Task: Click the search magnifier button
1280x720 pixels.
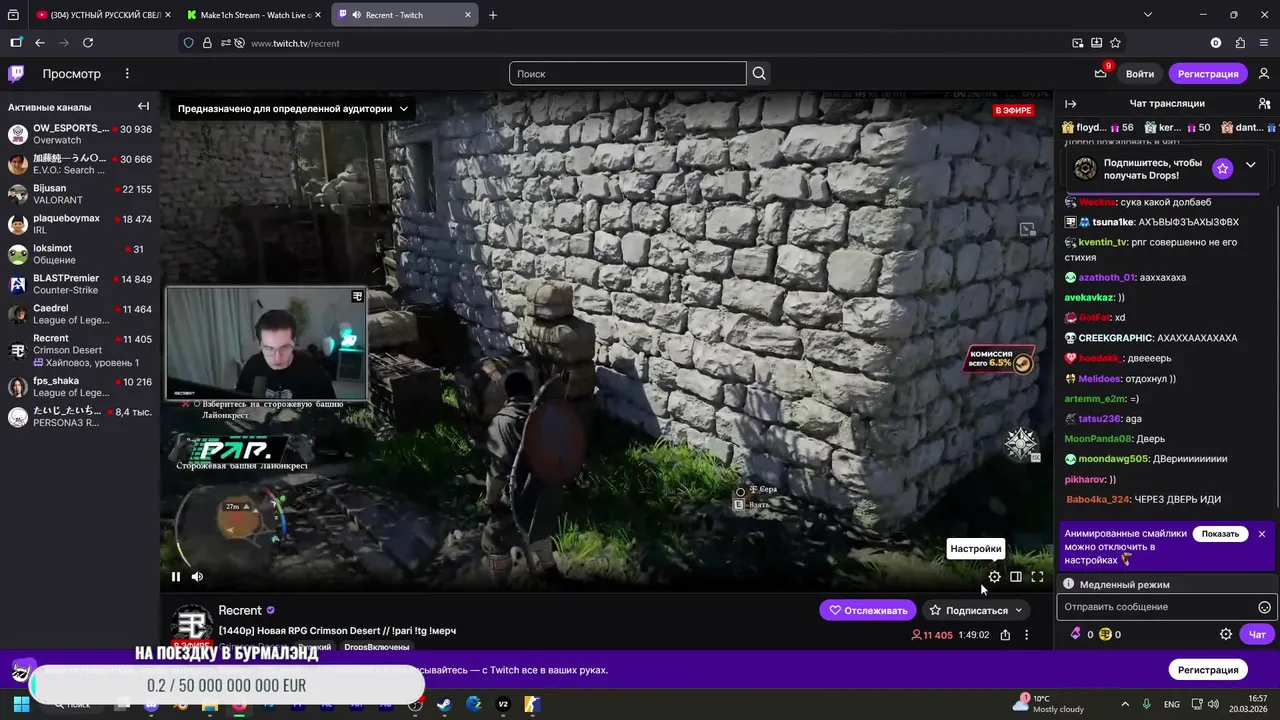Action: click(759, 73)
